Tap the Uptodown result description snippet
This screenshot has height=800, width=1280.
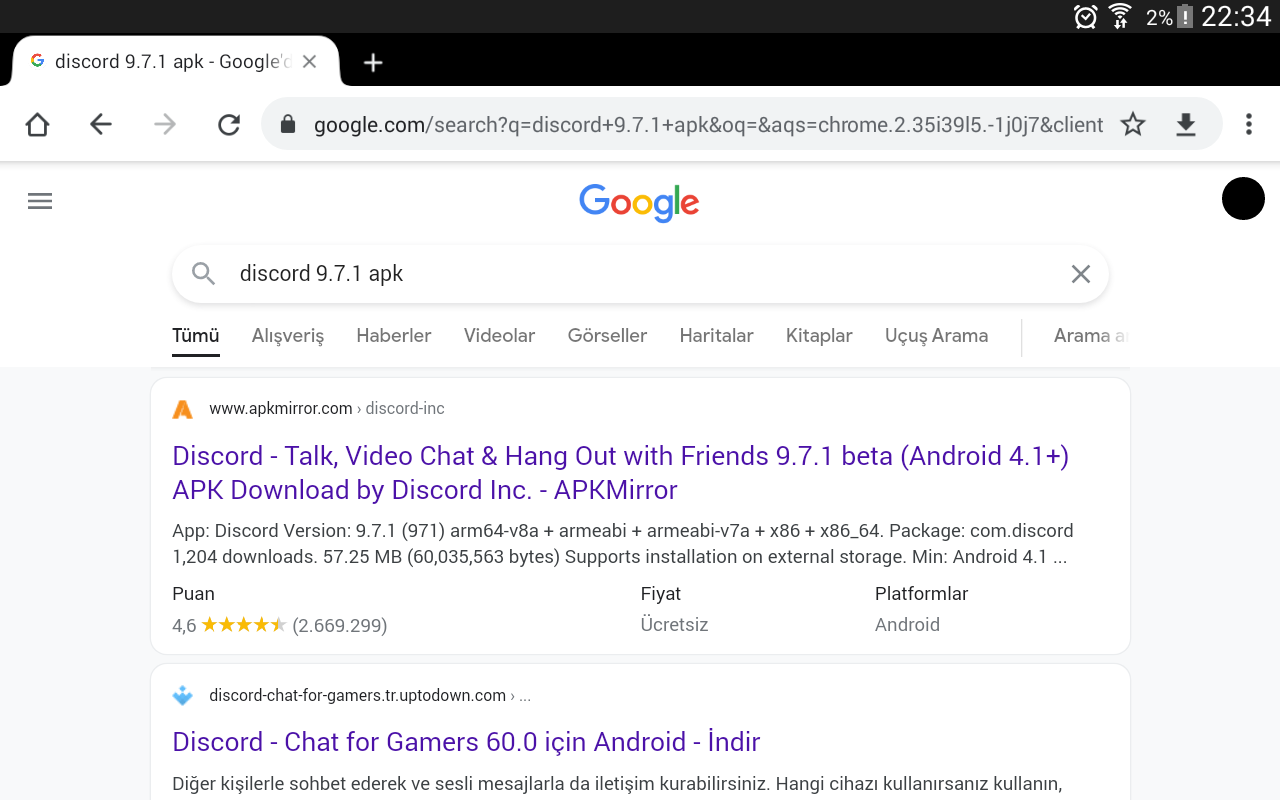point(617,783)
